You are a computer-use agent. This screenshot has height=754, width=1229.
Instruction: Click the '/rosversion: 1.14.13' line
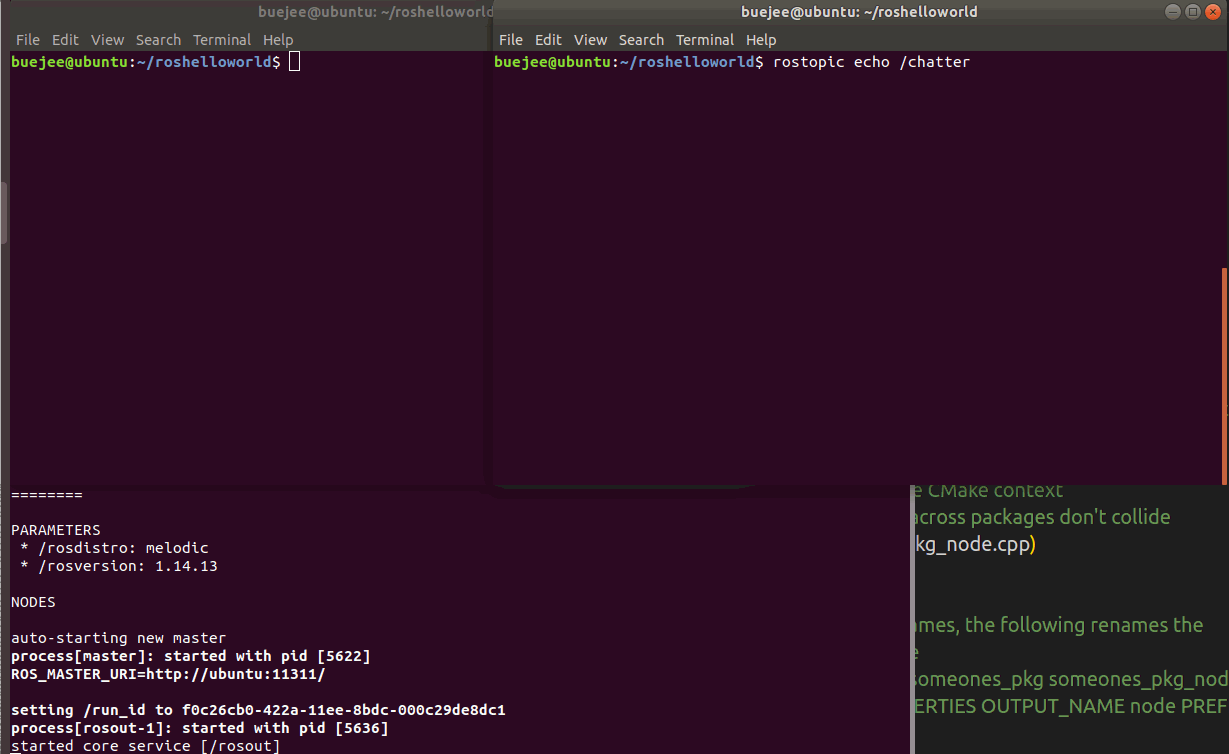(x=119, y=566)
